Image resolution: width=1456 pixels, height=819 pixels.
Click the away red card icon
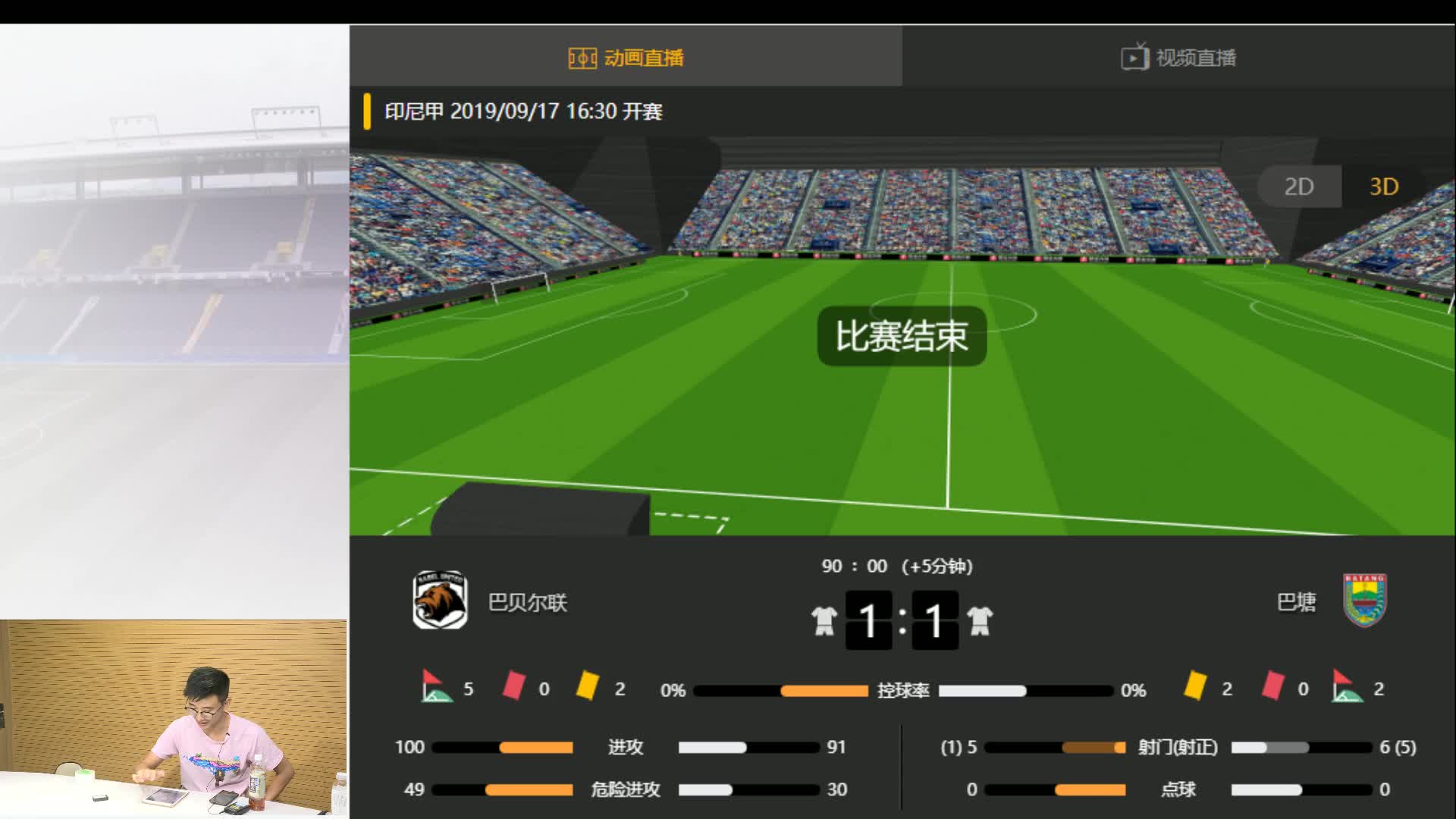pyautogui.click(x=1272, y=686)
